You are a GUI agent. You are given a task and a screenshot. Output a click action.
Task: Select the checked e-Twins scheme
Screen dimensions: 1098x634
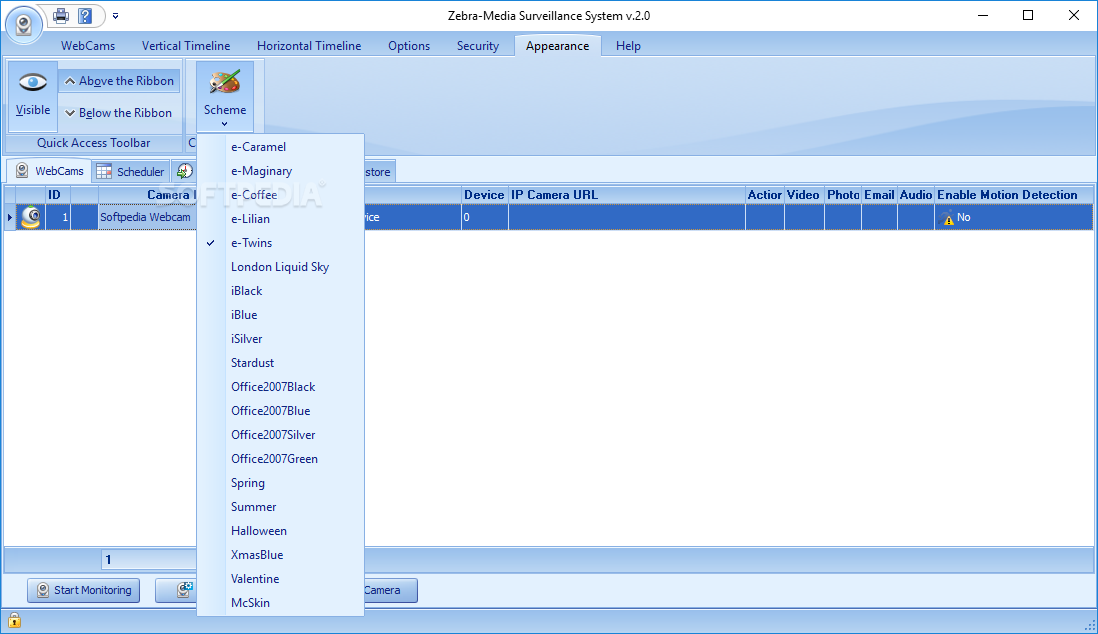point(281,243)
